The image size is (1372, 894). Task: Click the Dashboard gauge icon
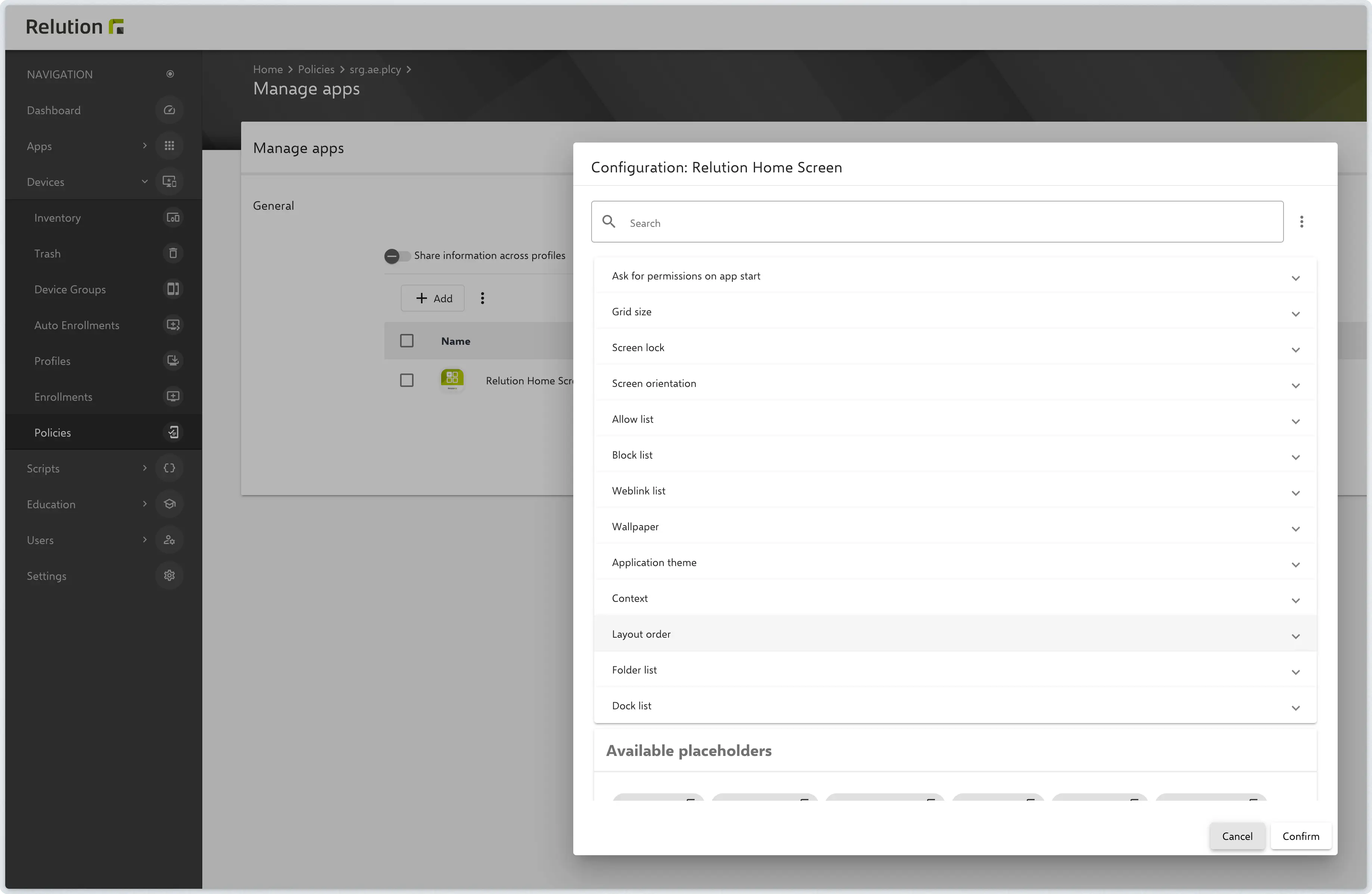tap(169, 110)
